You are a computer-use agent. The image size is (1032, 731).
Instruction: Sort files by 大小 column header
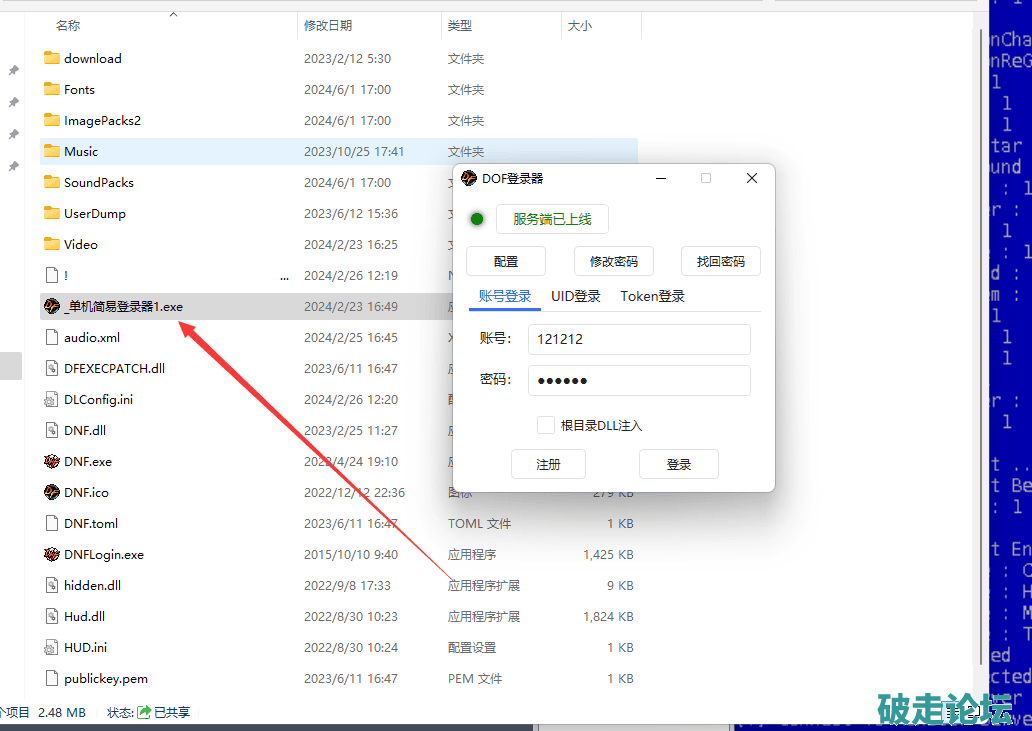tap(580, 26)
